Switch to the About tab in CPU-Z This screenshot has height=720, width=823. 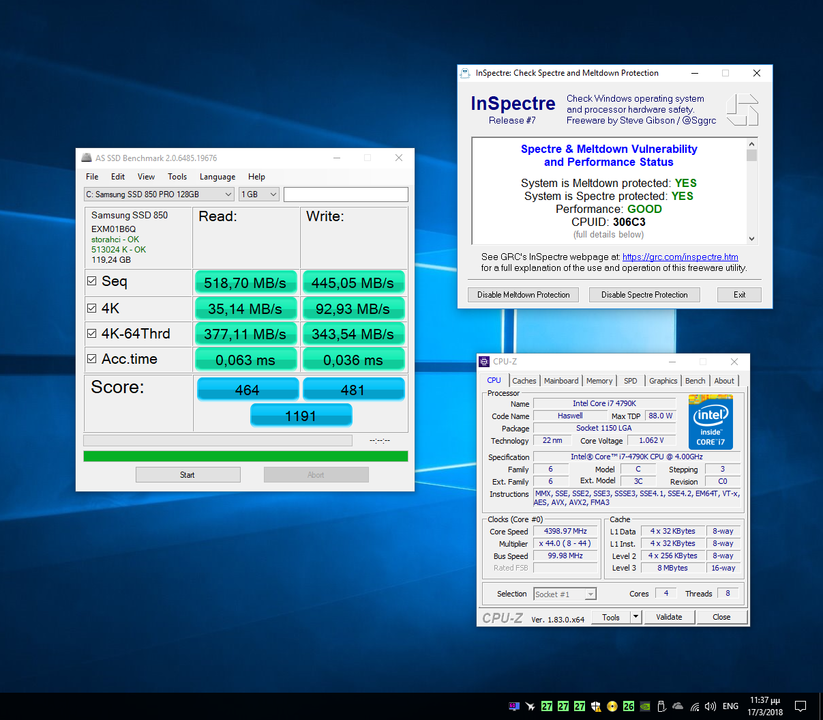(724, 381)
